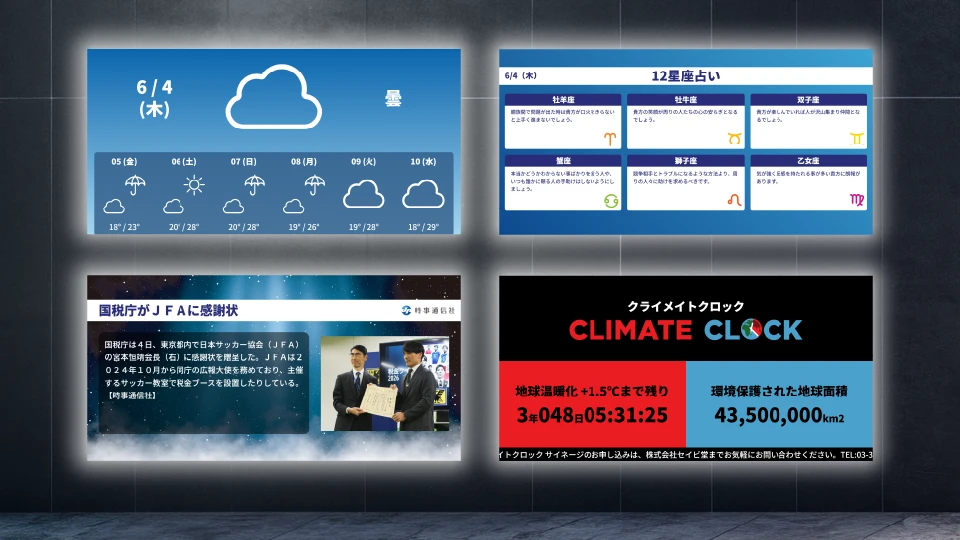Click the 12星座占い title

coord(686,76)
